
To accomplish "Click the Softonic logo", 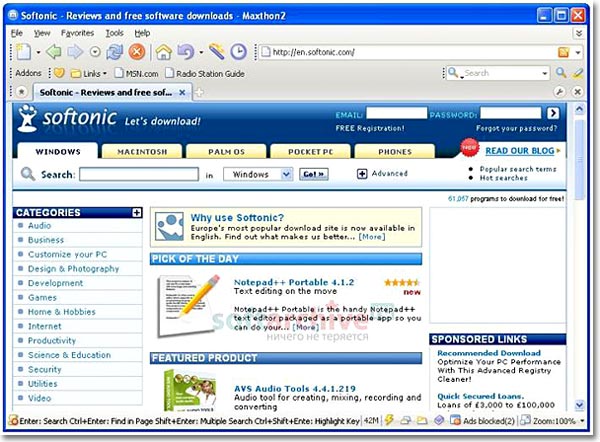I will (67, 118).
